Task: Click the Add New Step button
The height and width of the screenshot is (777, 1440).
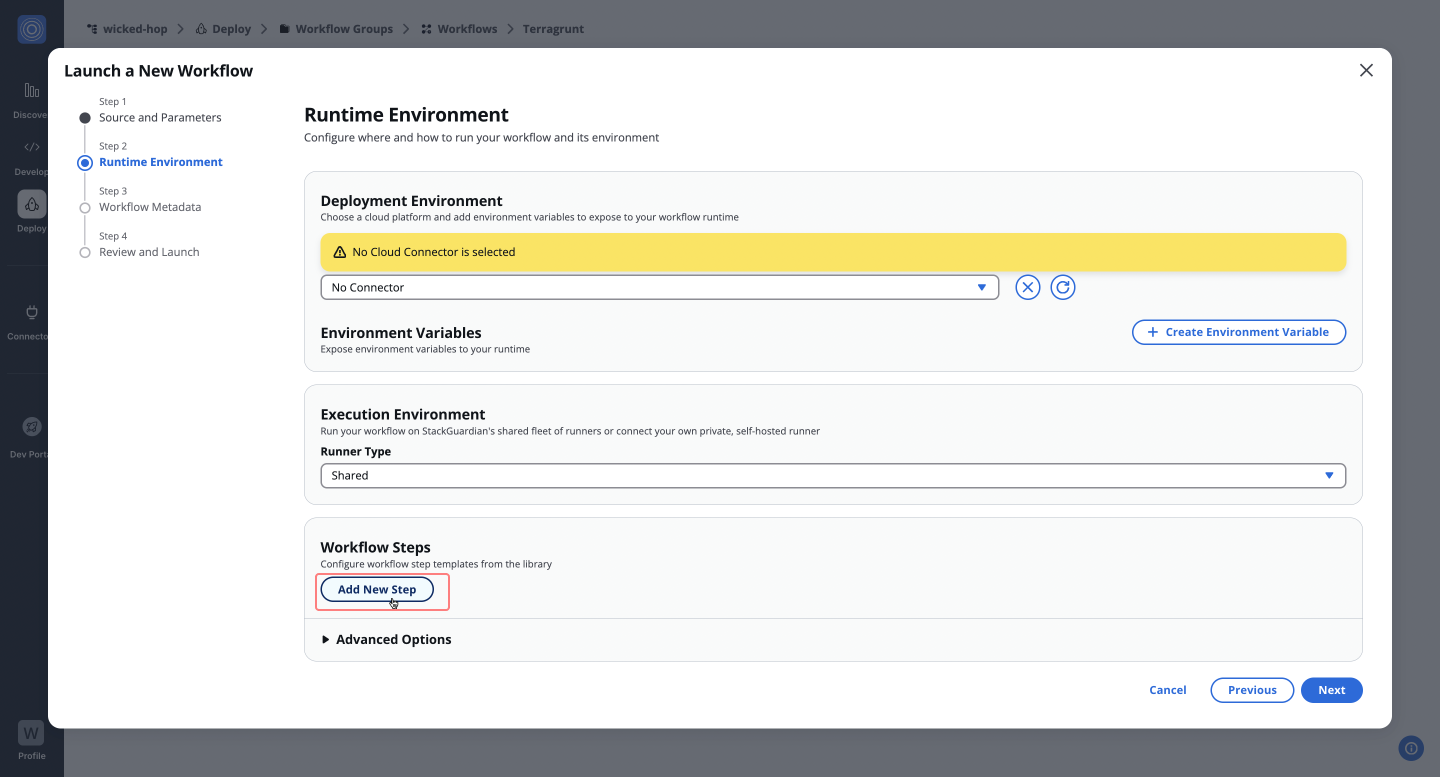Action: click(377, 590)
